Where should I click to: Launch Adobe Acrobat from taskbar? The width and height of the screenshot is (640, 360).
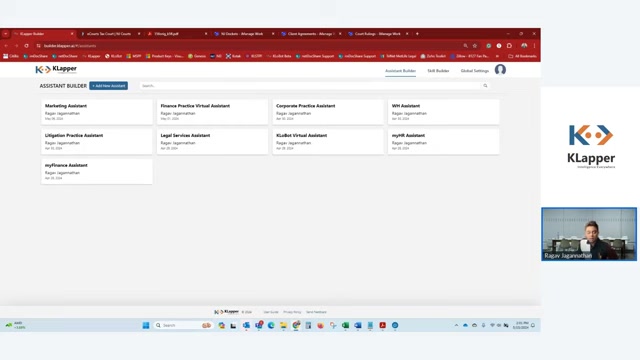tap(382, 325)
